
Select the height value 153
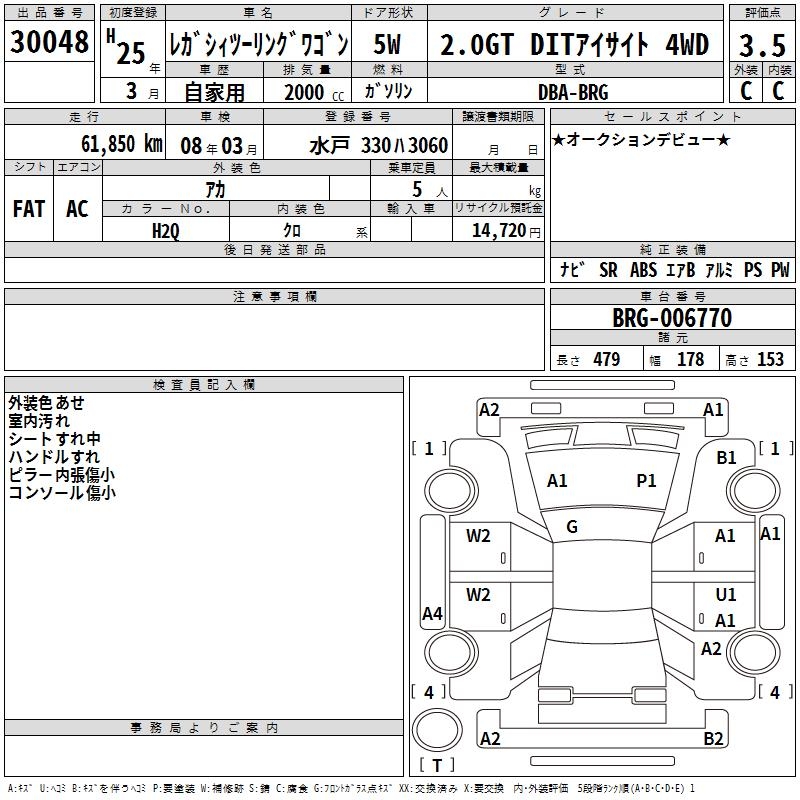(770, 359)
